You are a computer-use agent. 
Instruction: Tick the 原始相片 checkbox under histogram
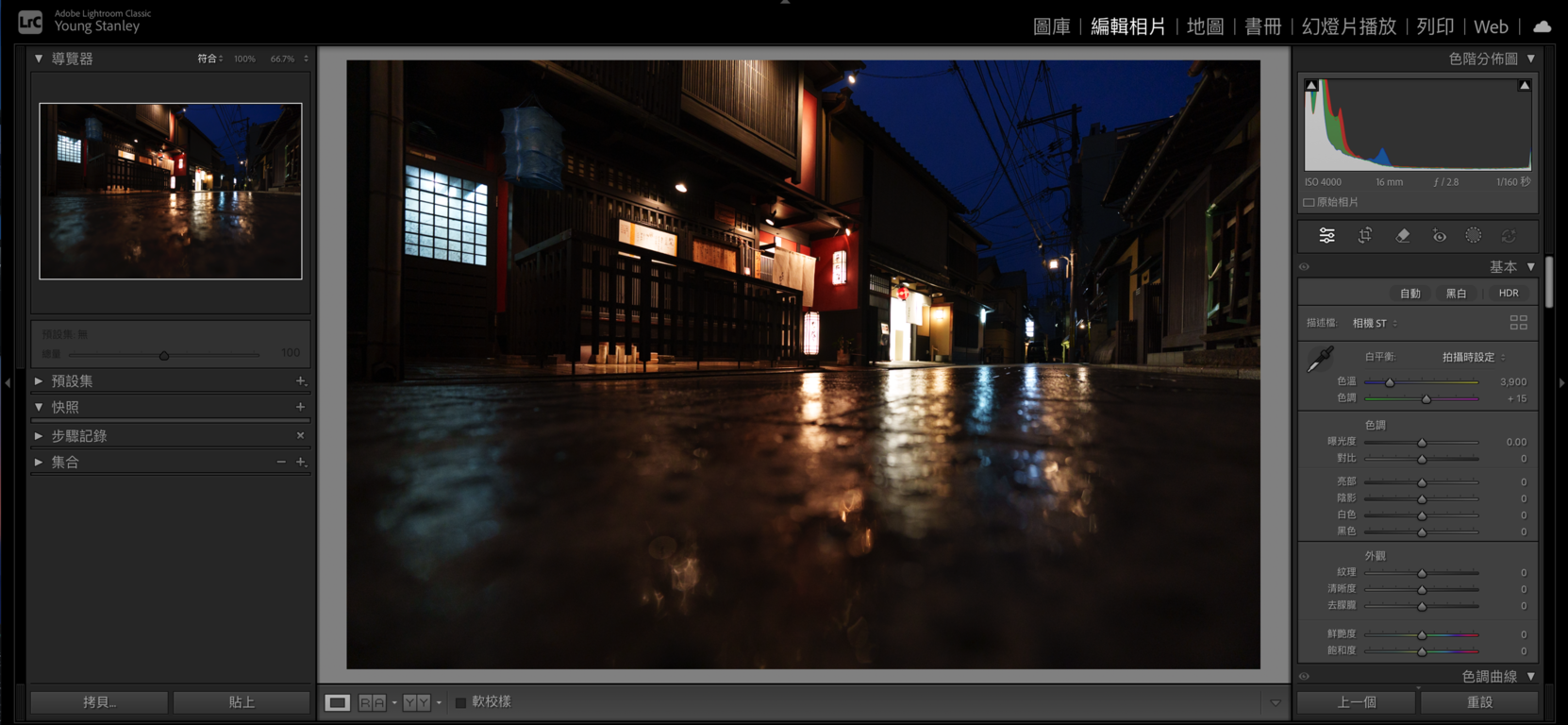click(x=1309, y=202)
